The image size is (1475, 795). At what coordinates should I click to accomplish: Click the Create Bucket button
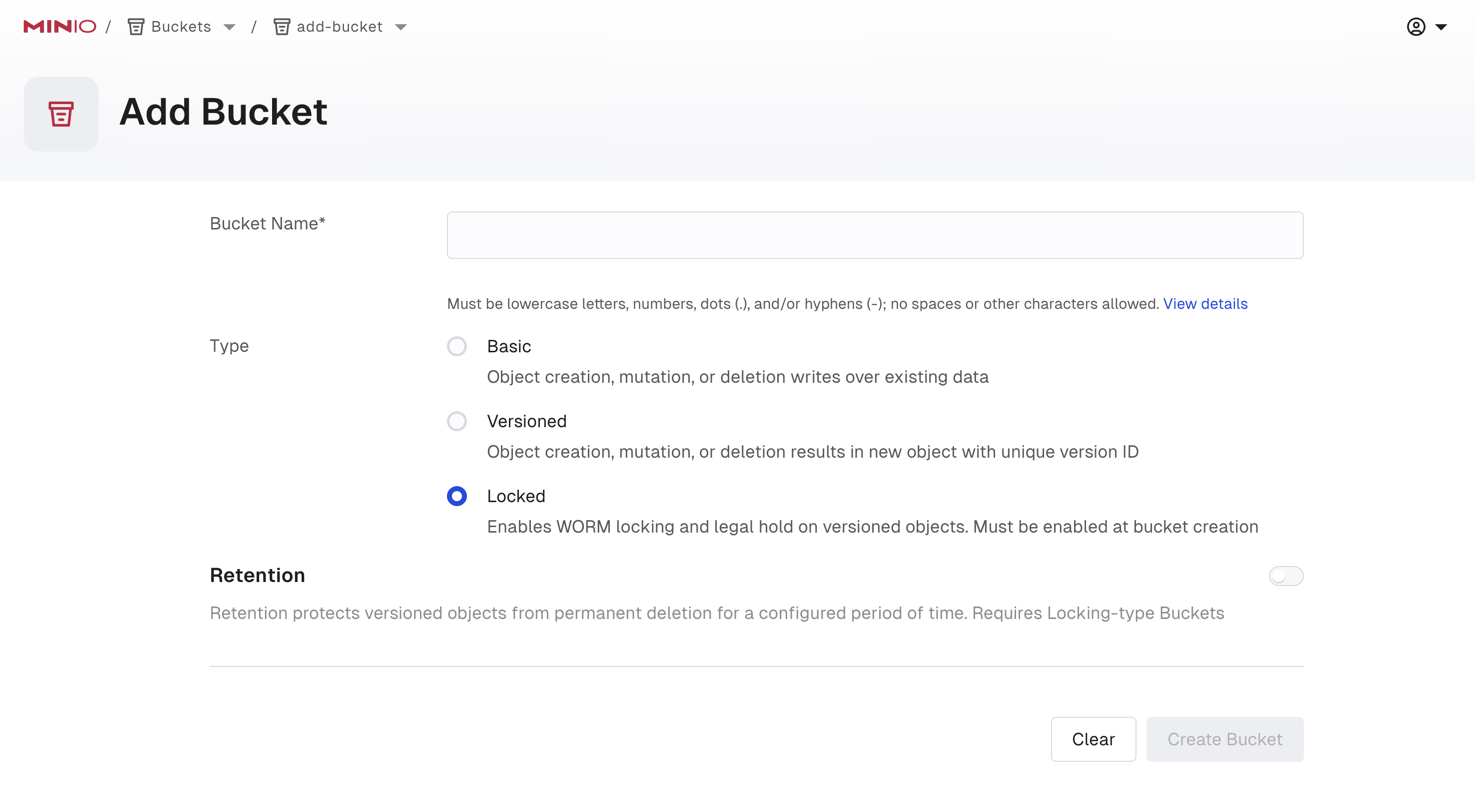[1224, 739]
